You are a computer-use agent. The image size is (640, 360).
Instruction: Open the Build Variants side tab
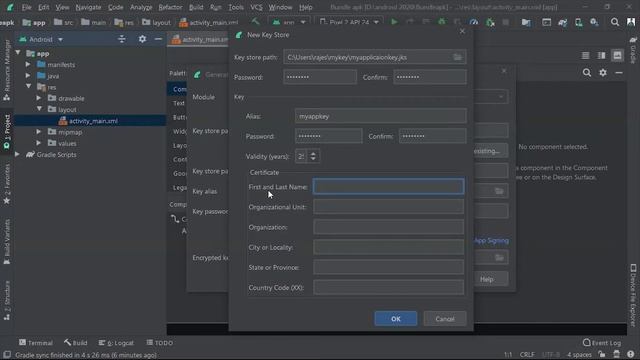[7, 242]
